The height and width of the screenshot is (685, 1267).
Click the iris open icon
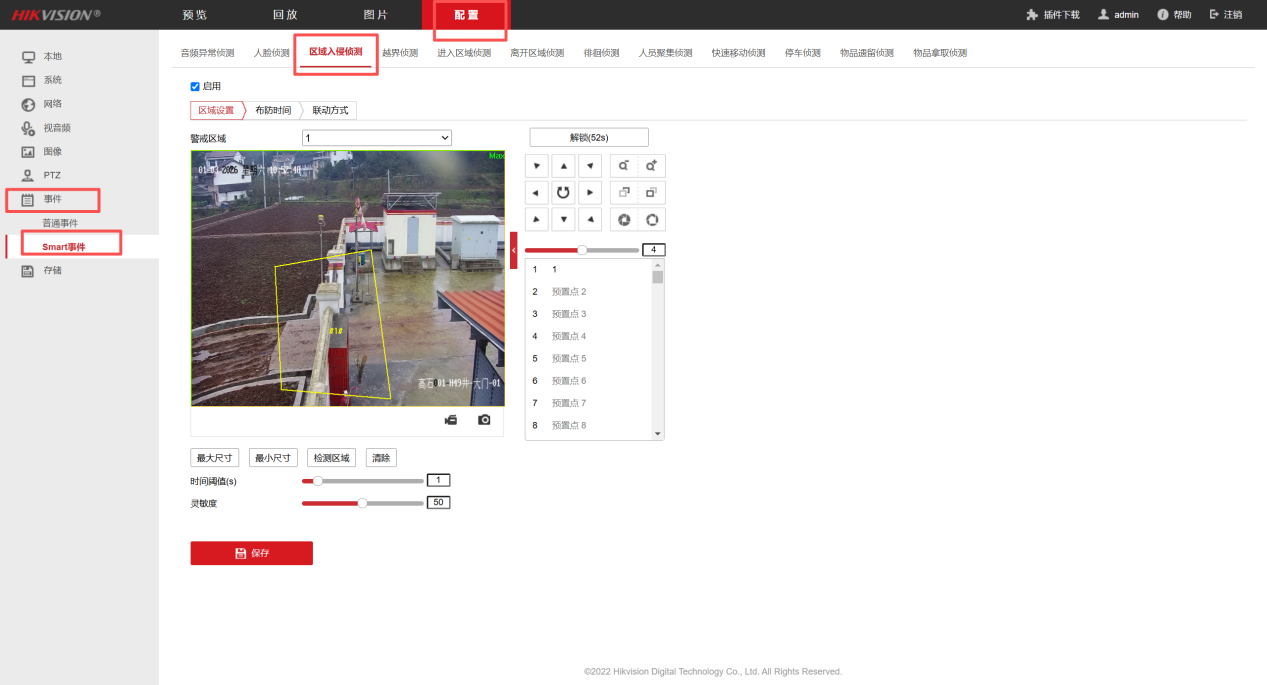point(652,219)
